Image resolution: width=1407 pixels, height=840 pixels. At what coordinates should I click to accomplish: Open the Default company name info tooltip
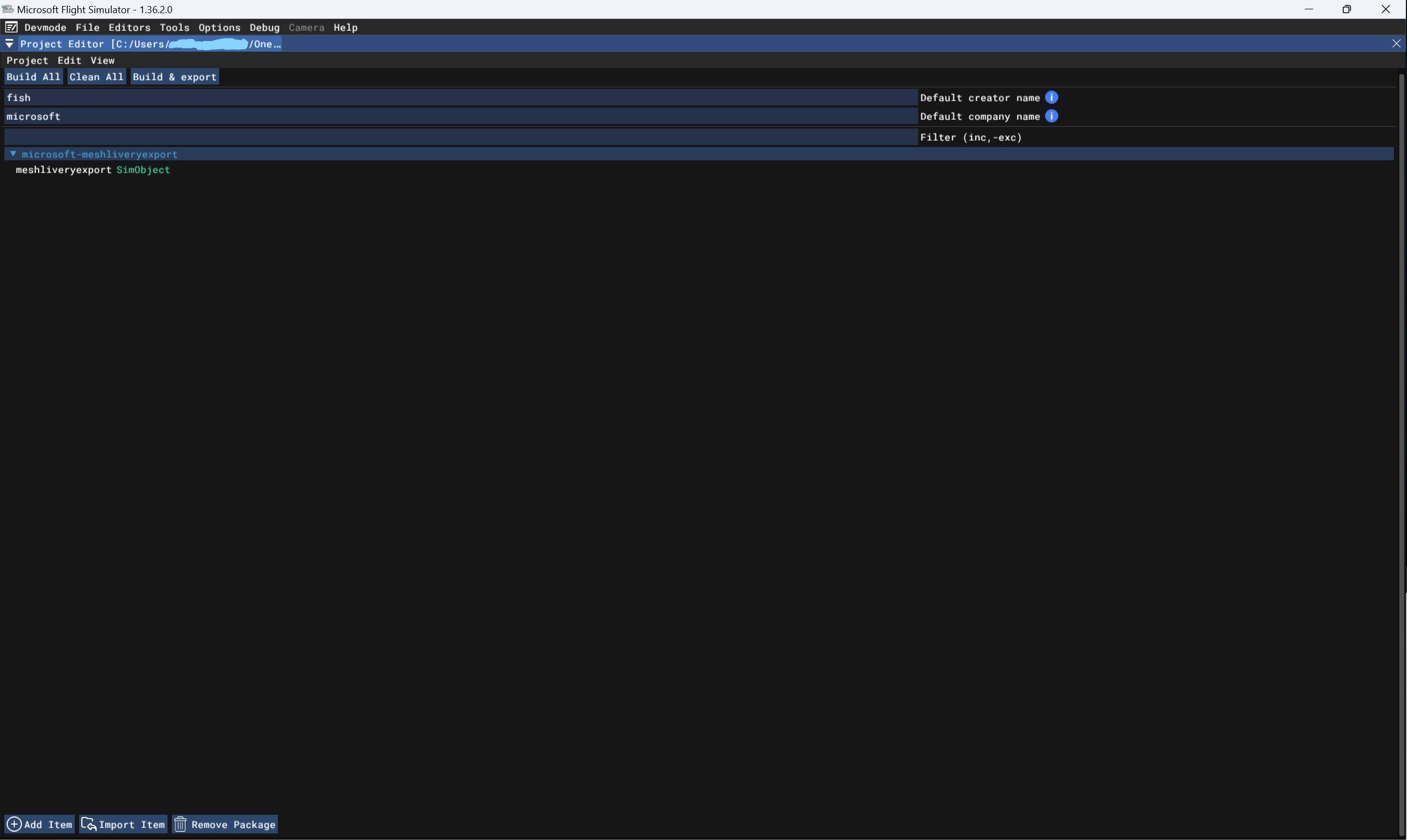tap(1053, 116)
